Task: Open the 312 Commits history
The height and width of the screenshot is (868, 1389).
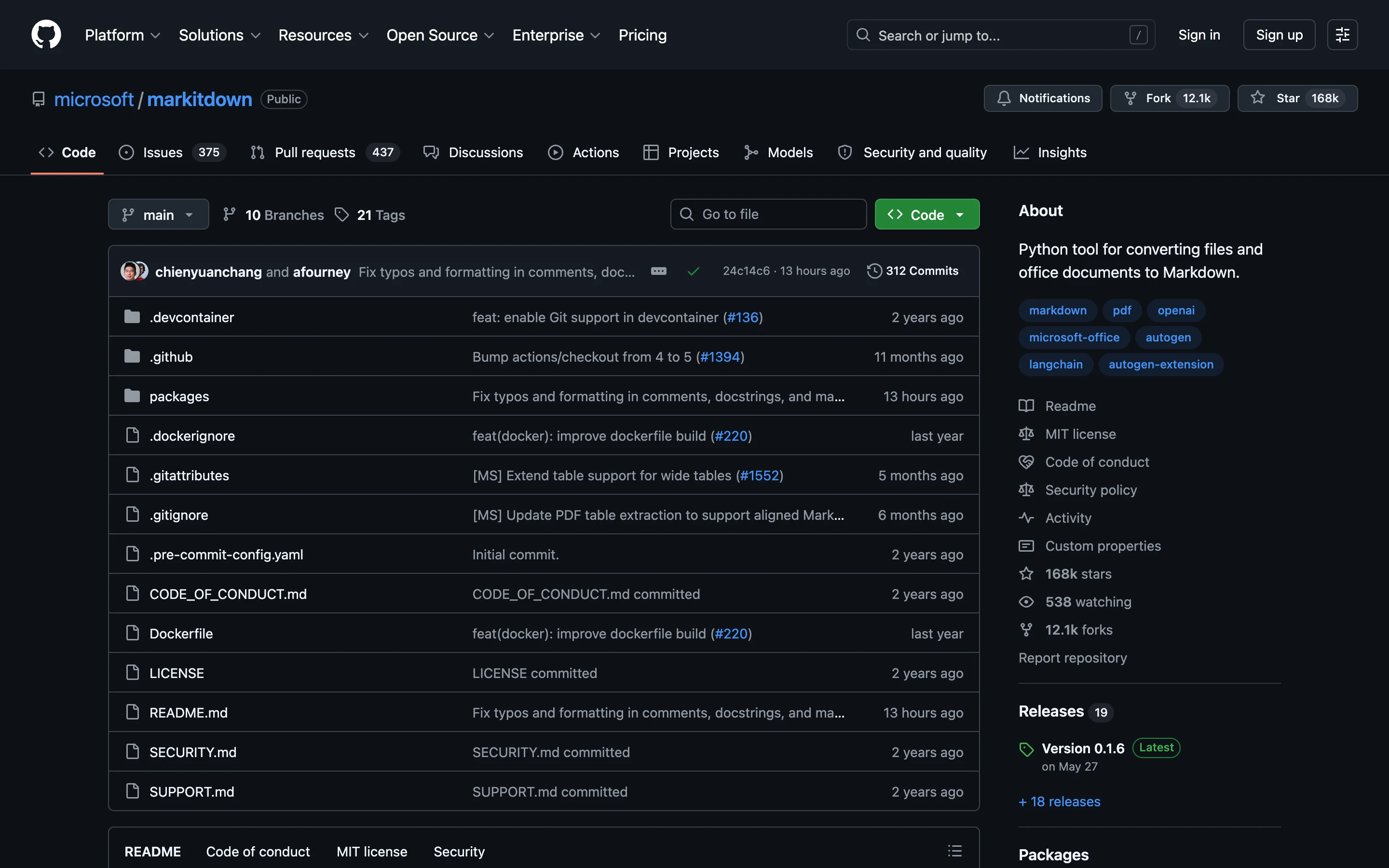Action: (x=912, y=271)
